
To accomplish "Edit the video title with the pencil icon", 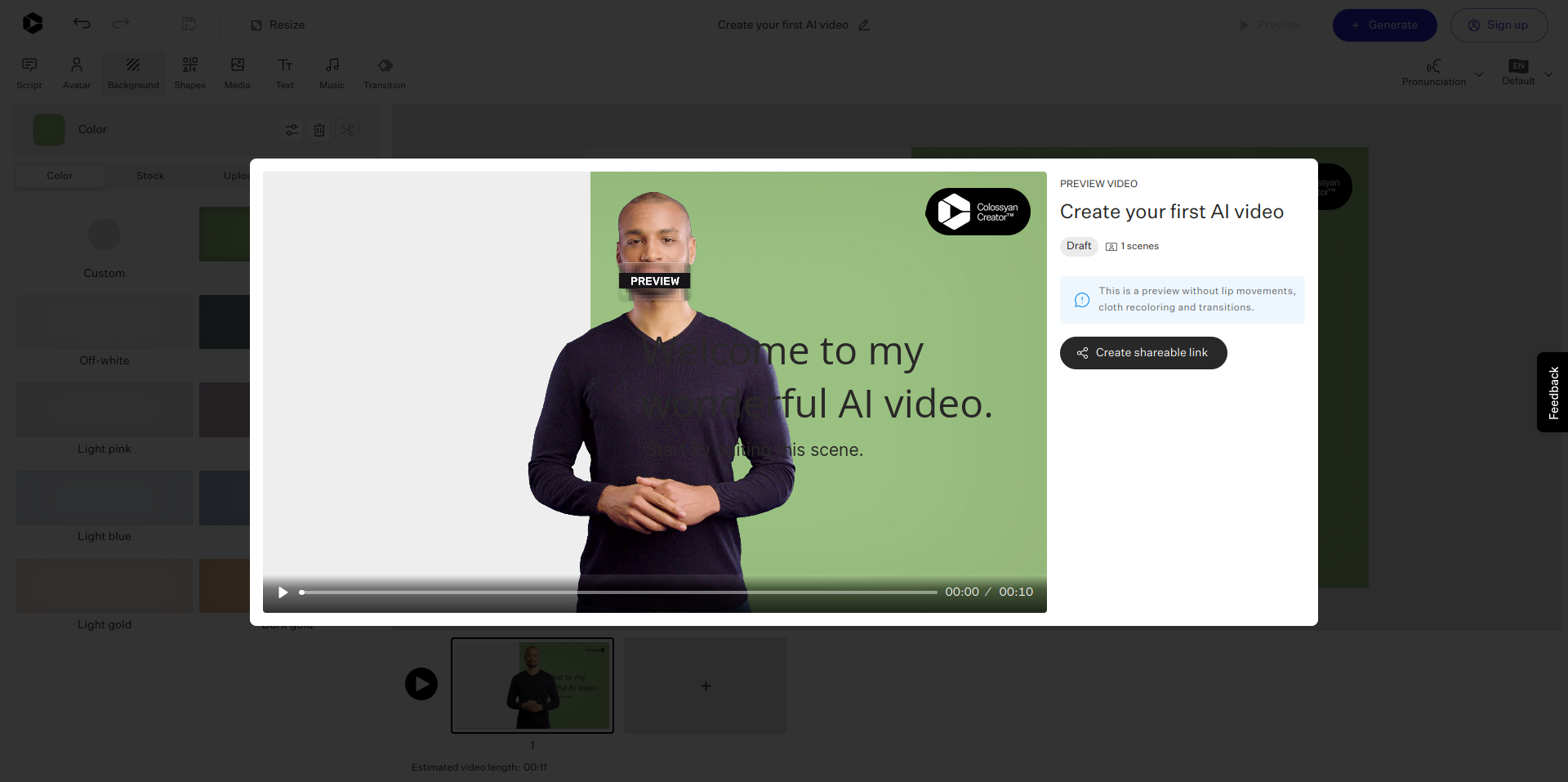I will 864,25.
